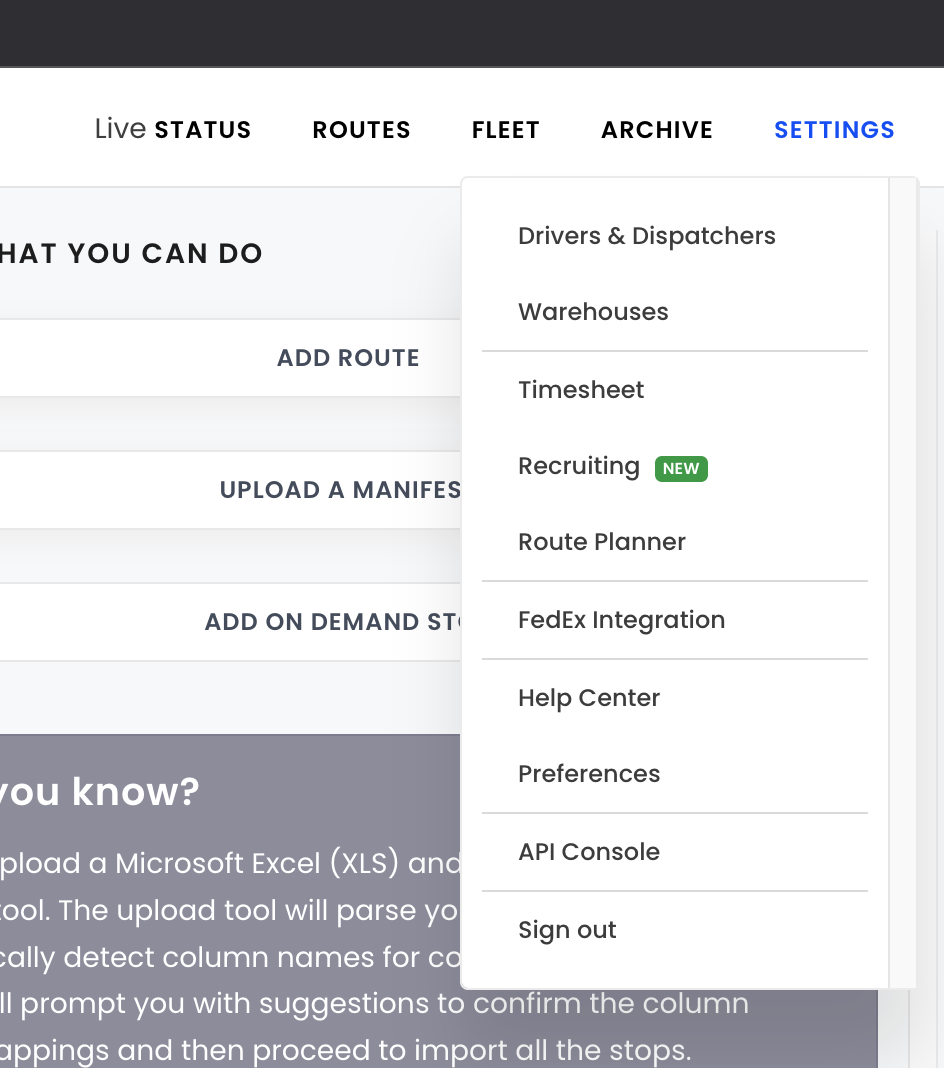Open the Live Status page
This screenshot has height=1068, width=944.
coord(173,130)
